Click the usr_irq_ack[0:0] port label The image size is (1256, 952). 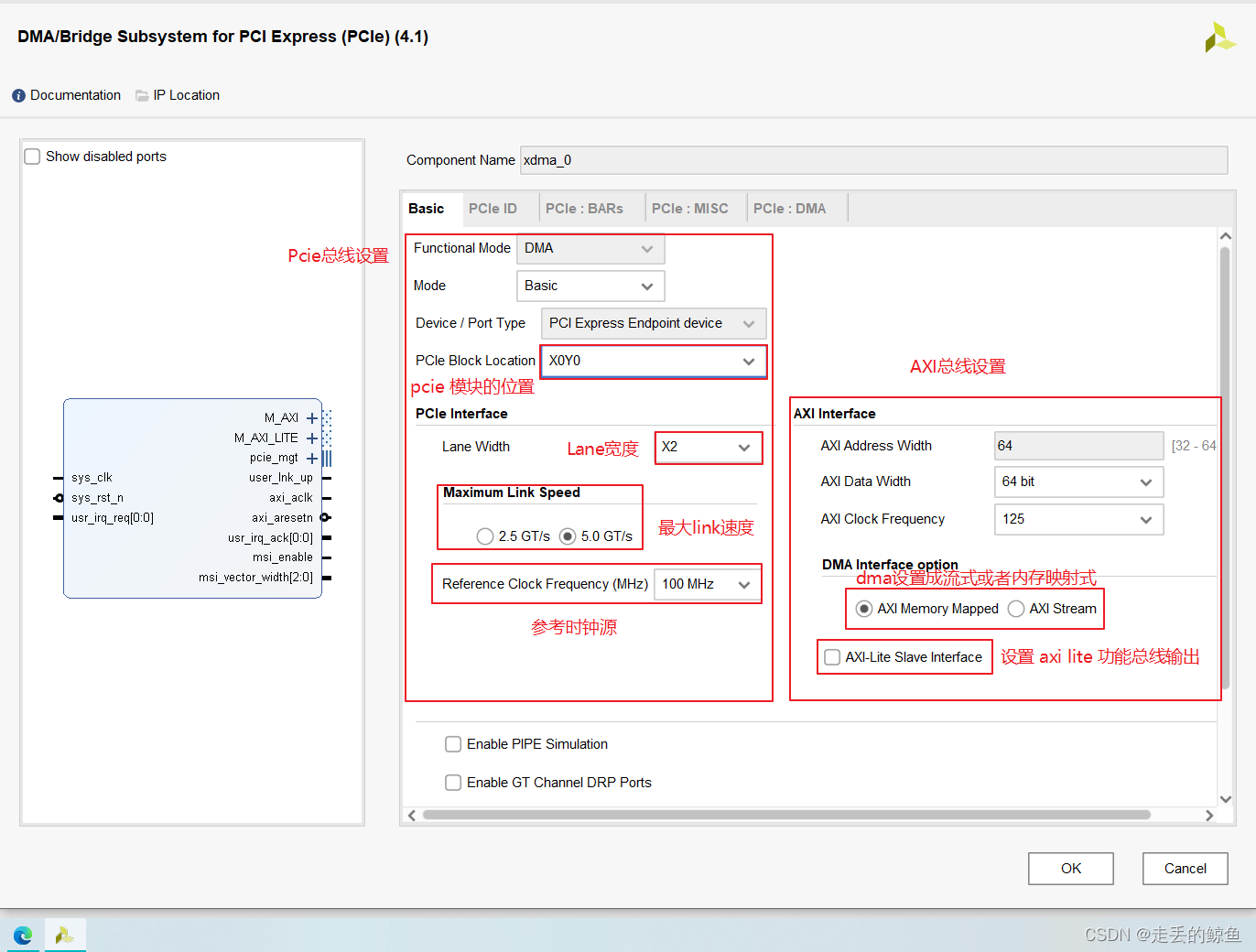271,538
